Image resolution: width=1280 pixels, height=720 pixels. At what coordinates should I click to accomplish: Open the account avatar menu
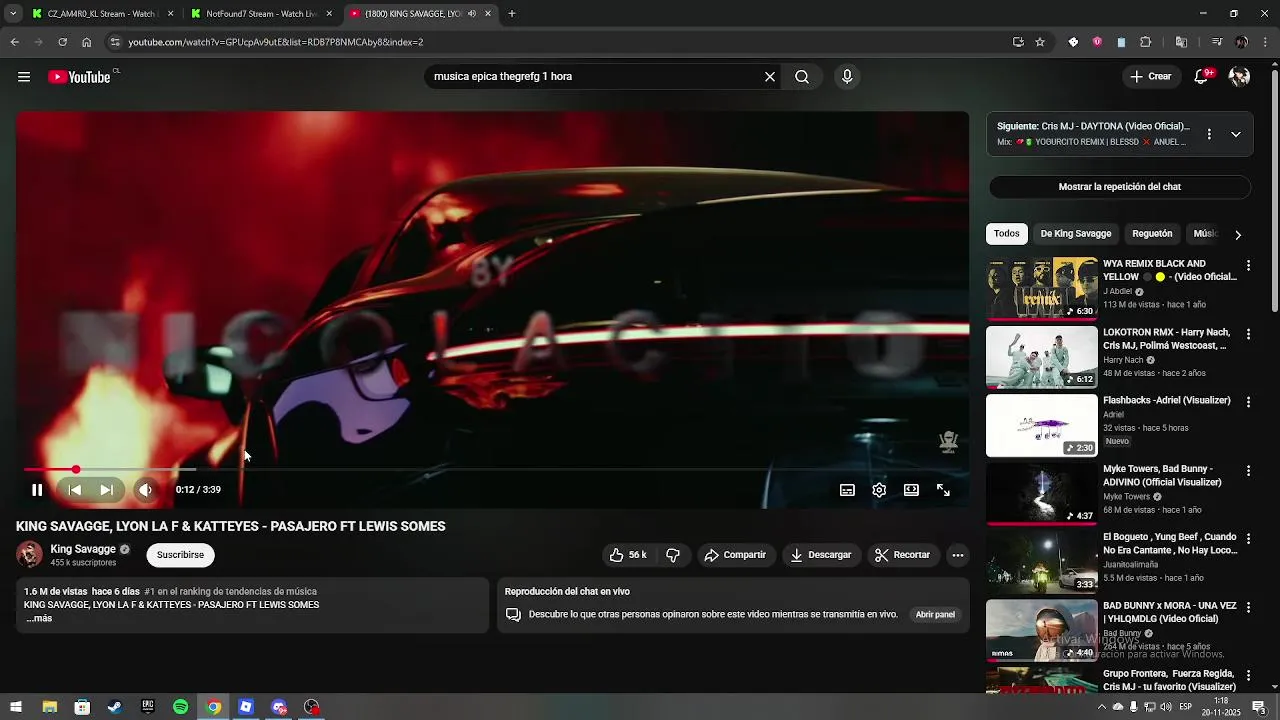[1239, 77]
